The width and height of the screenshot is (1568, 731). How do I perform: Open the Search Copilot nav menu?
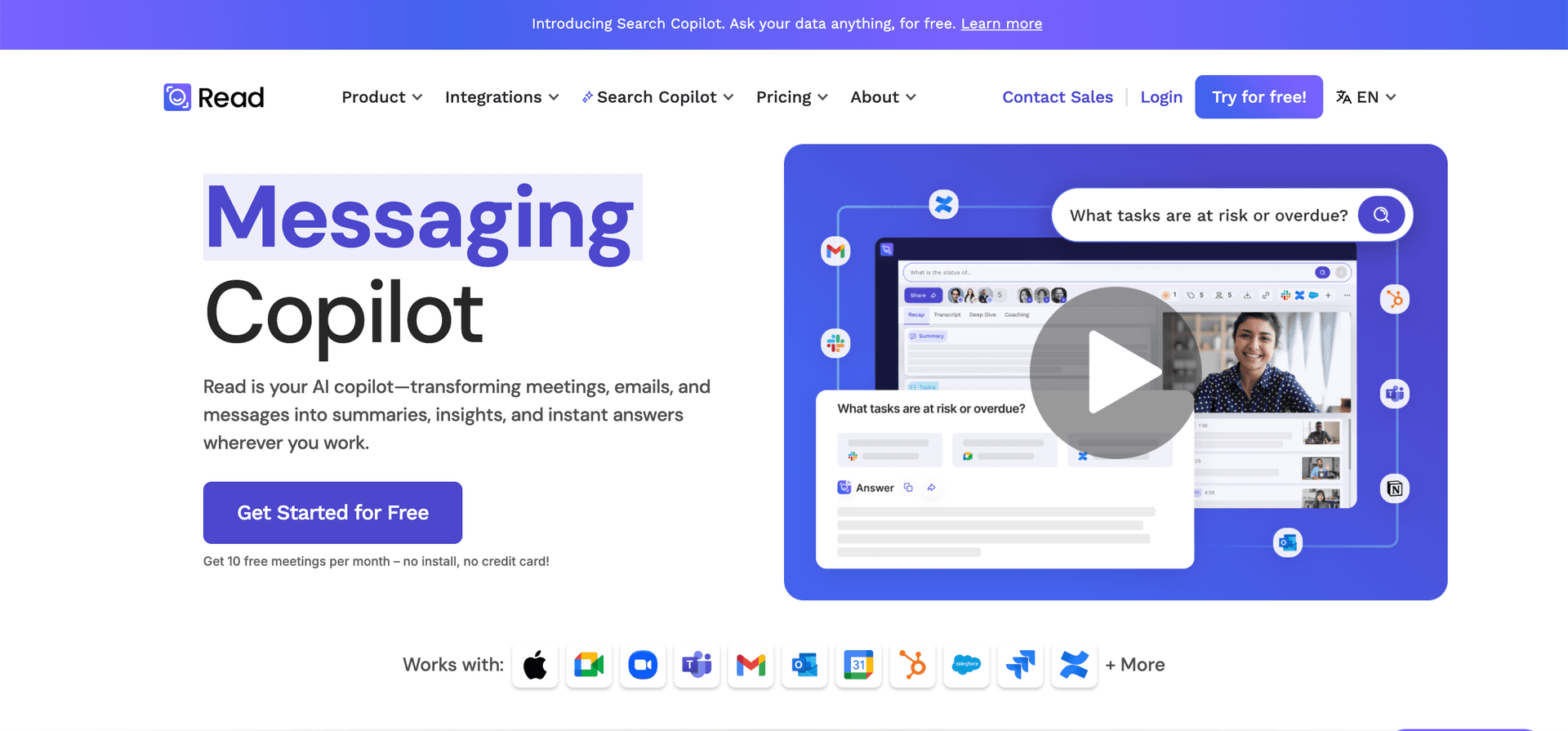click(x=657, y=97)
